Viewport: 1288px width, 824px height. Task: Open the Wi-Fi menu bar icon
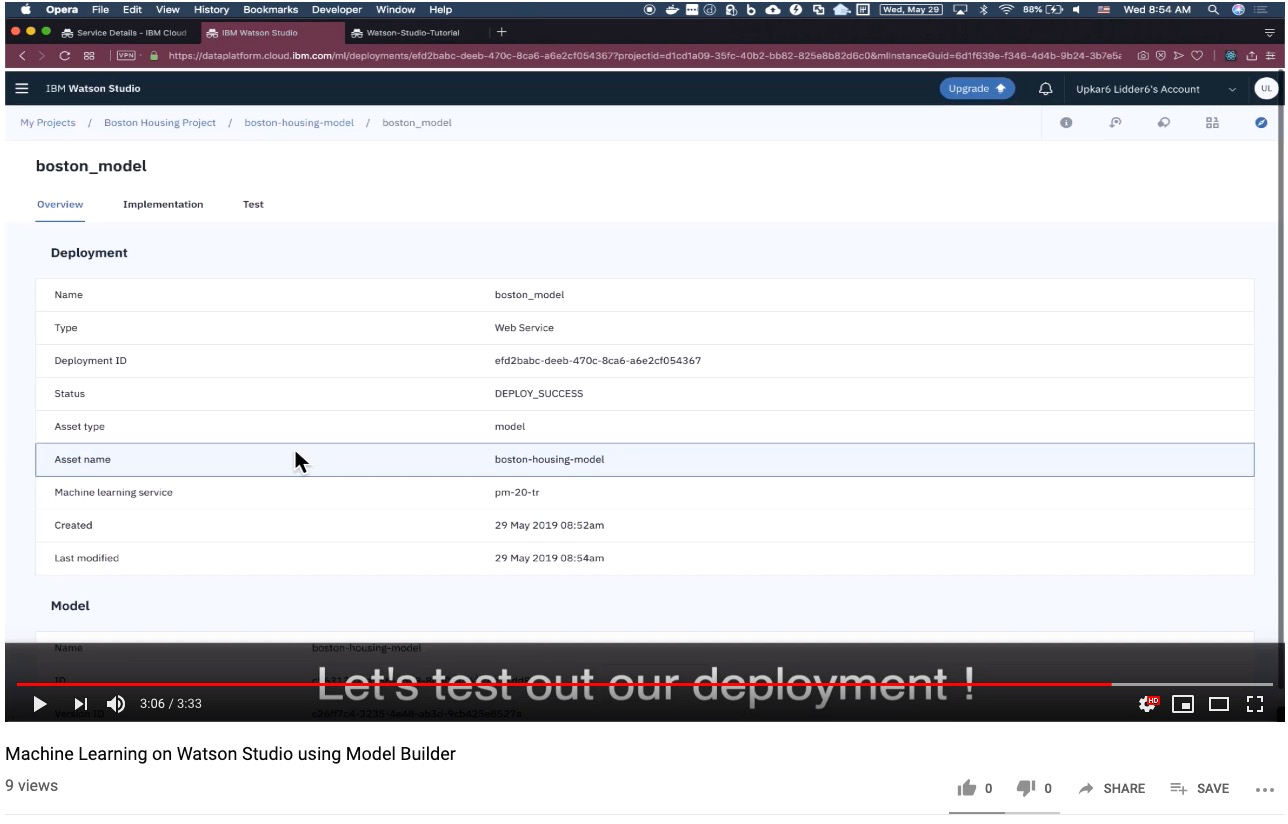1007,9
